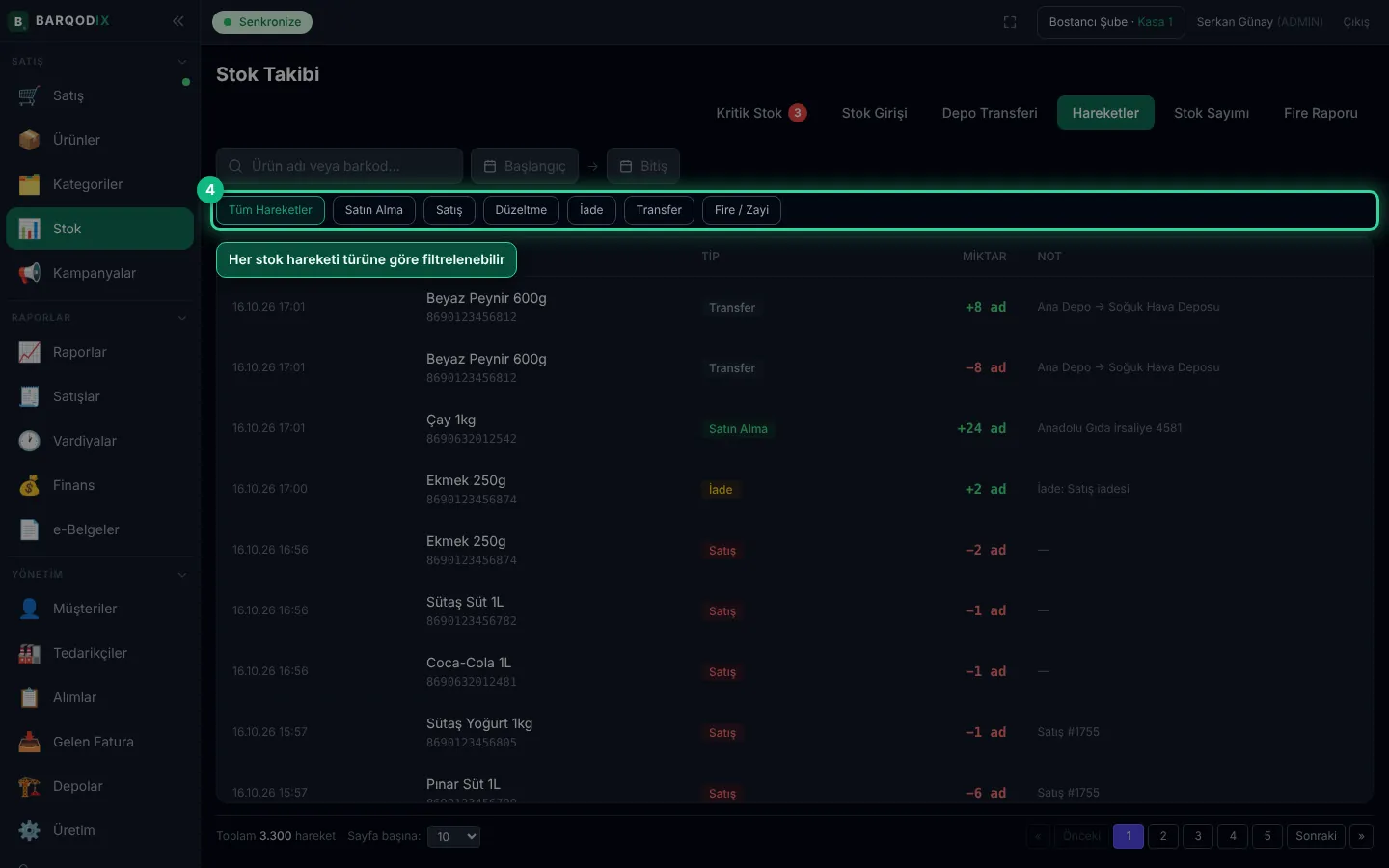Viewport: 1389px width, 868px height.
Task: Click the product name or barcode search field
Action: pyautogui.click(x=340, y=166)
